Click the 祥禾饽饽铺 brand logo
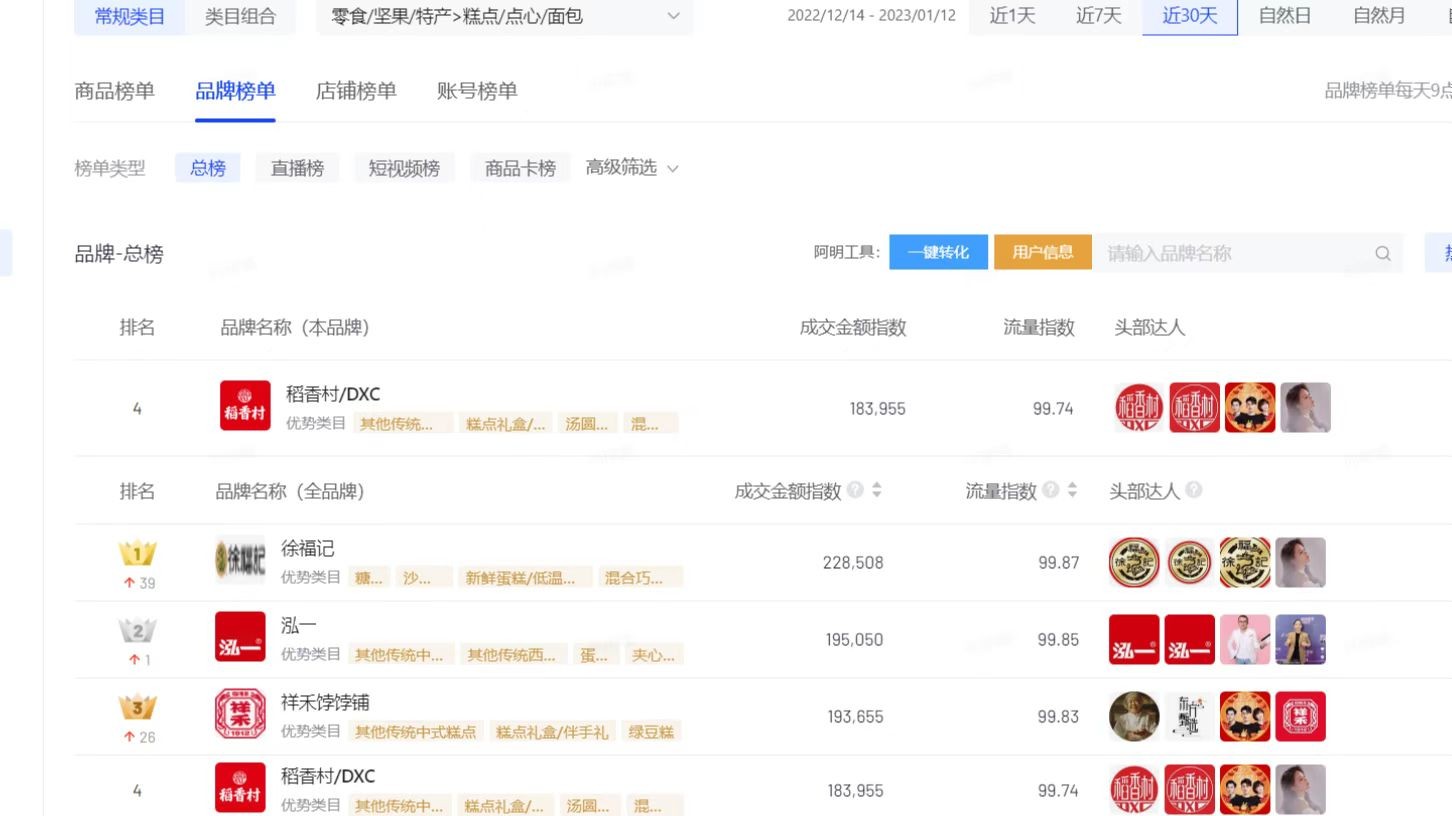This screenshot has height=816, width=1452. 240,714
